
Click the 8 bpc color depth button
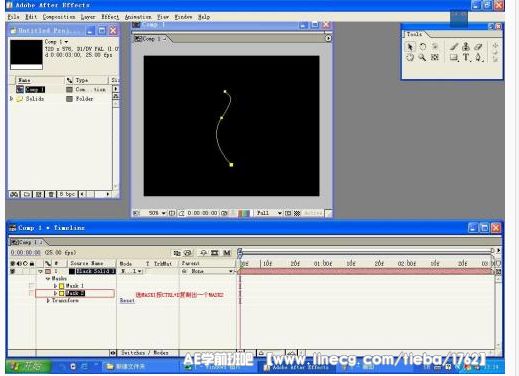click(x=67, y=194)
